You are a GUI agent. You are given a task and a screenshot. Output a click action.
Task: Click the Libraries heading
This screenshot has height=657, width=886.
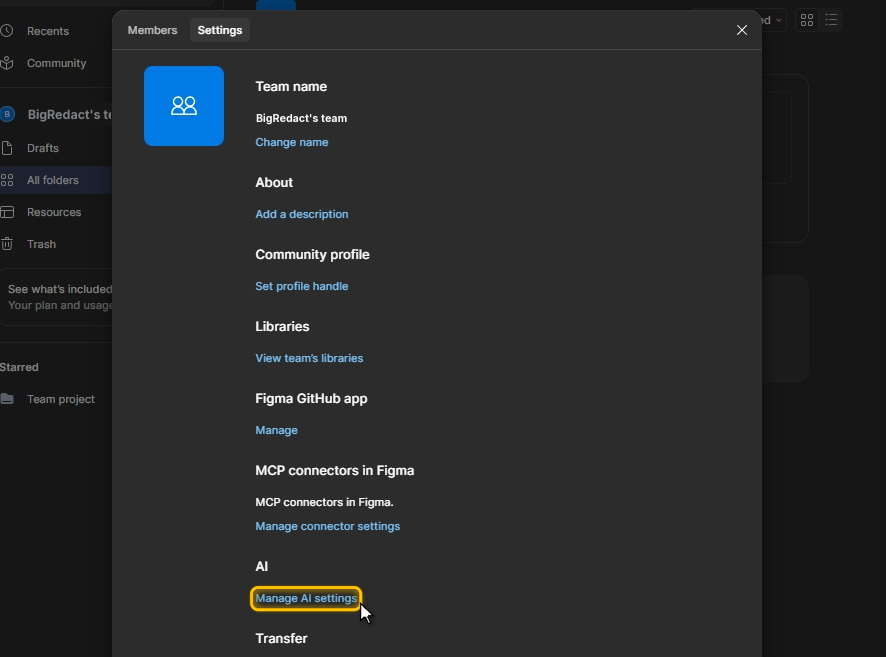point(282,327)
